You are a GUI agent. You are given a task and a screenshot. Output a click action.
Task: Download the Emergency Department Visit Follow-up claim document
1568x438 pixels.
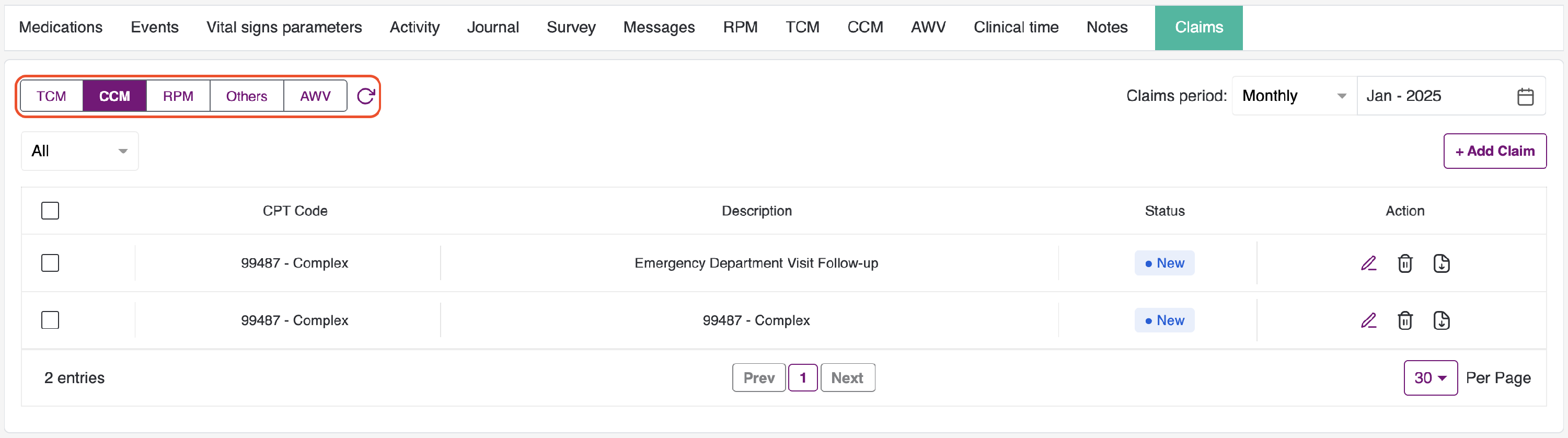coord(1441,263)
